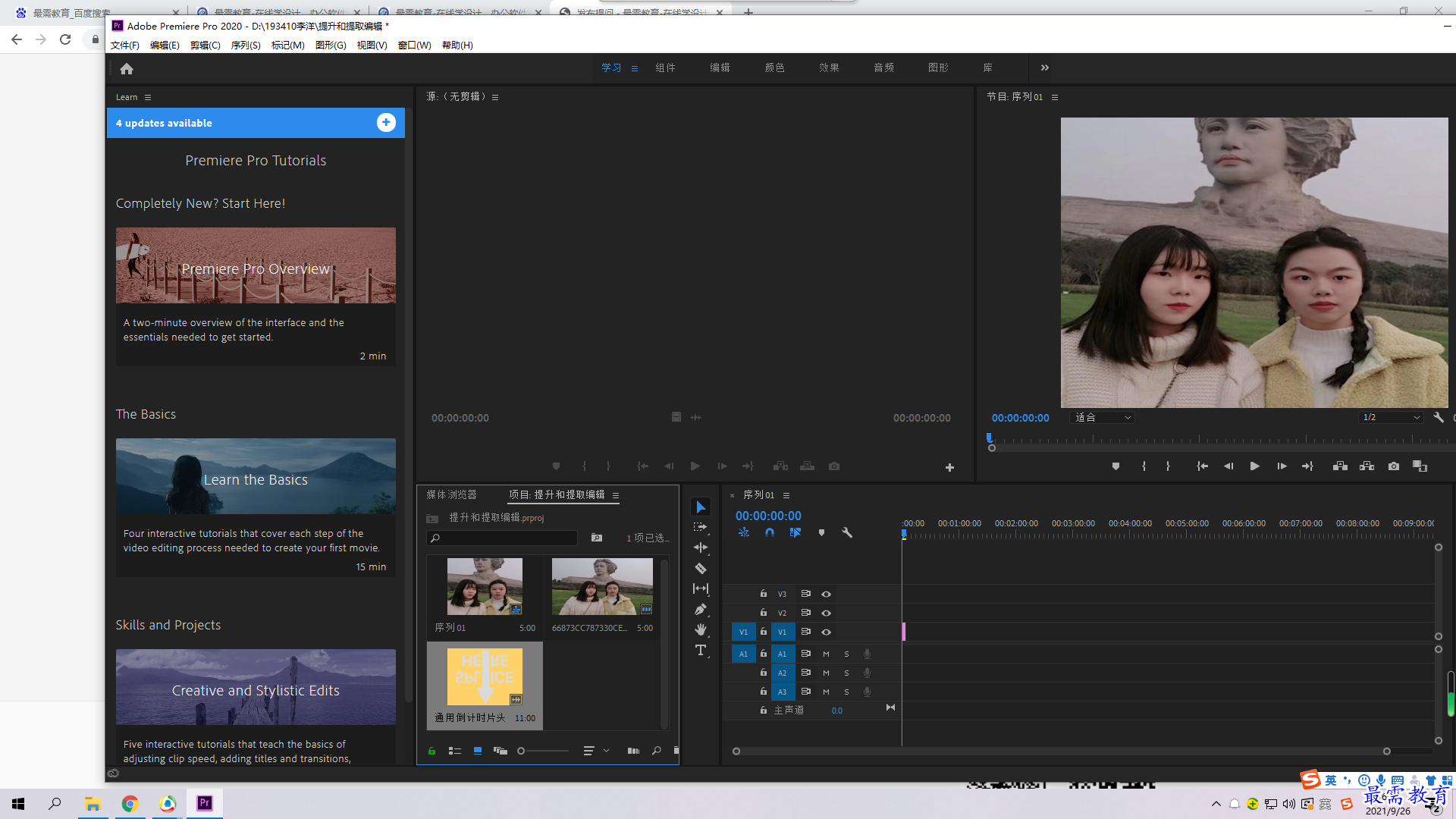
Task: Toggle V2 track output eye
Action: 827,613
